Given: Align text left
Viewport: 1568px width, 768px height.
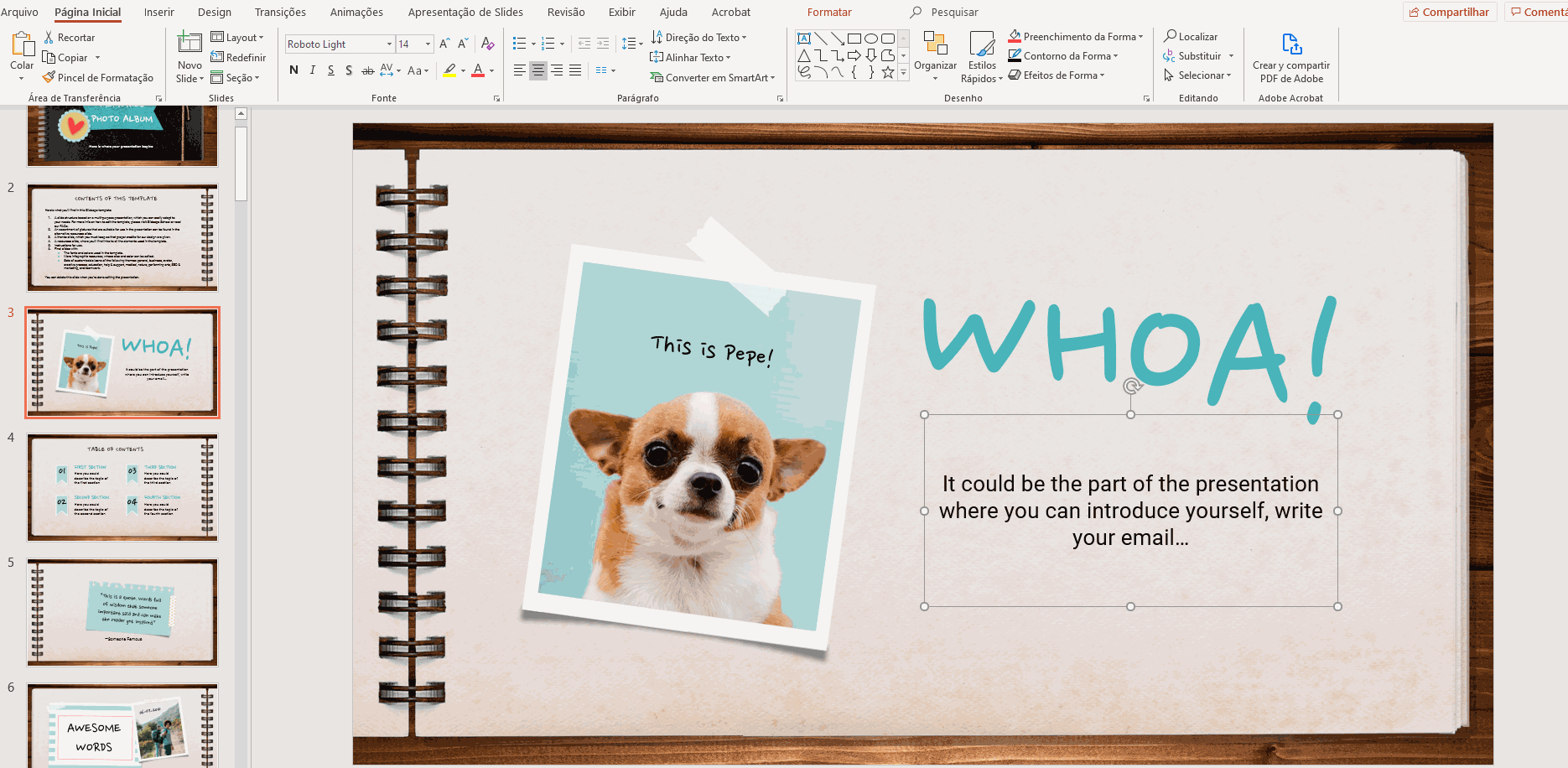Looking at the screenshot, I should pos(520,70).
